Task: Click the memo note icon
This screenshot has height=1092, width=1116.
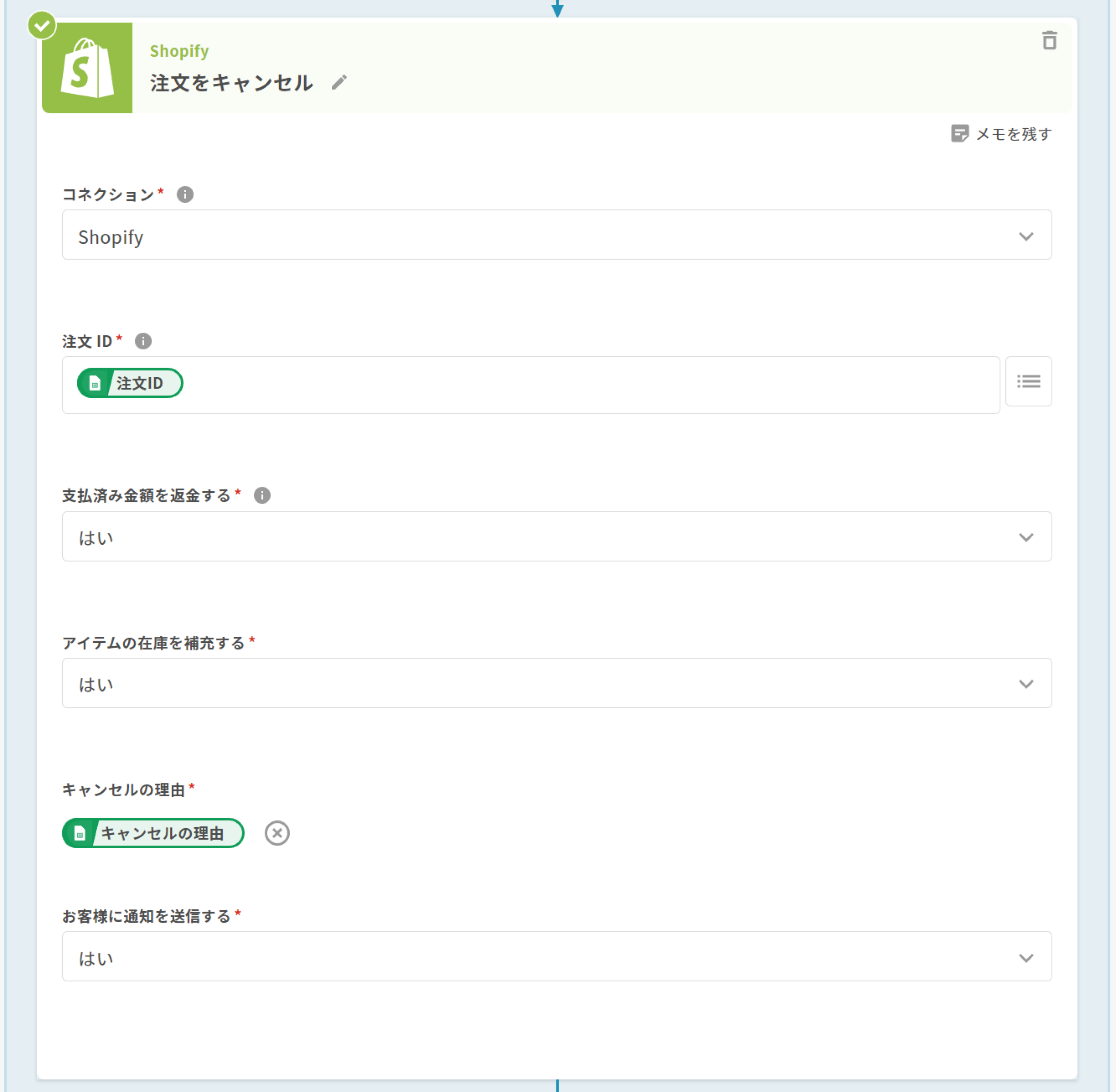Action: point(959,133)
